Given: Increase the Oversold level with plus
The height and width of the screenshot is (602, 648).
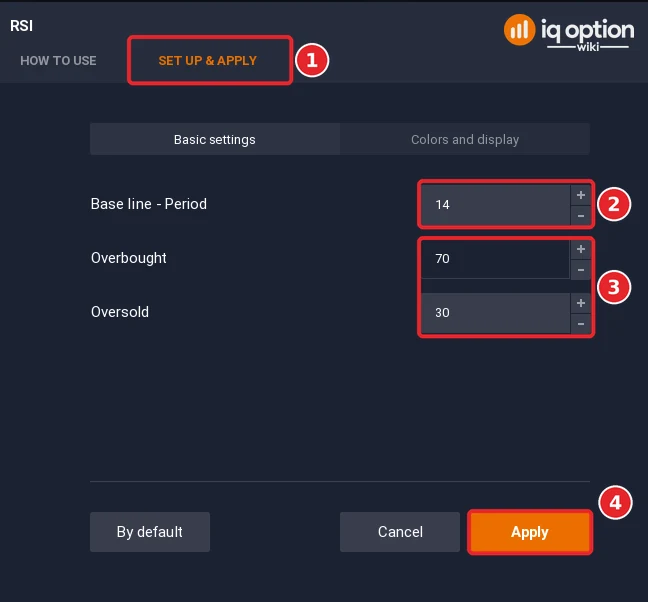Looking at the screenshot, I should [581, 303].
